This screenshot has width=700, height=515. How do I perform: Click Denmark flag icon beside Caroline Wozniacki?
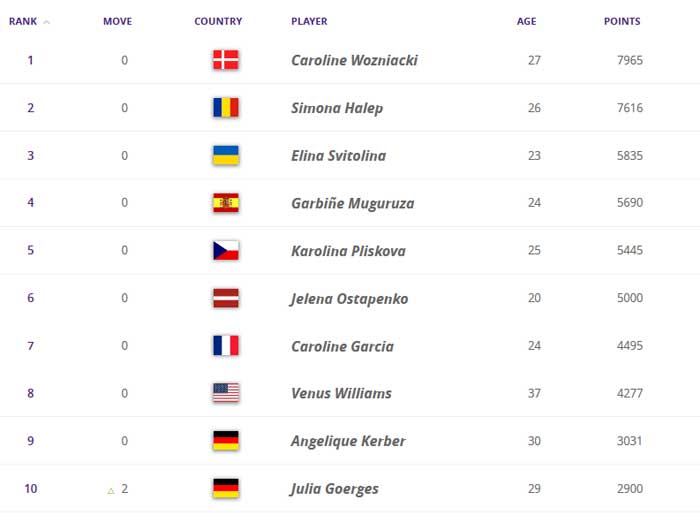coord(225,60)
